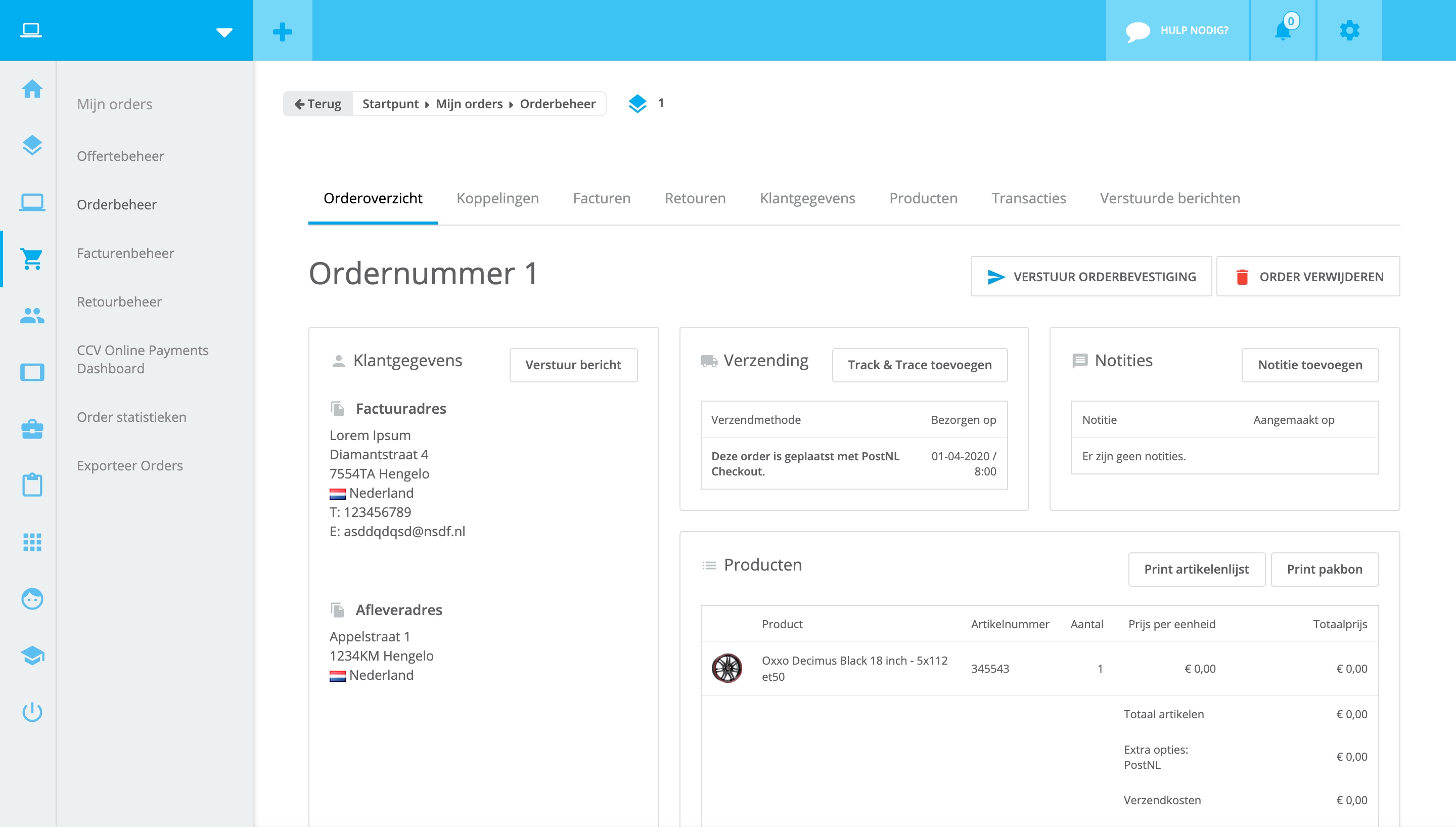Click the face avatar icon in sidebar
Viewport: 1456px width, 827px height.
pyautogui.click(x=32, y=599)
